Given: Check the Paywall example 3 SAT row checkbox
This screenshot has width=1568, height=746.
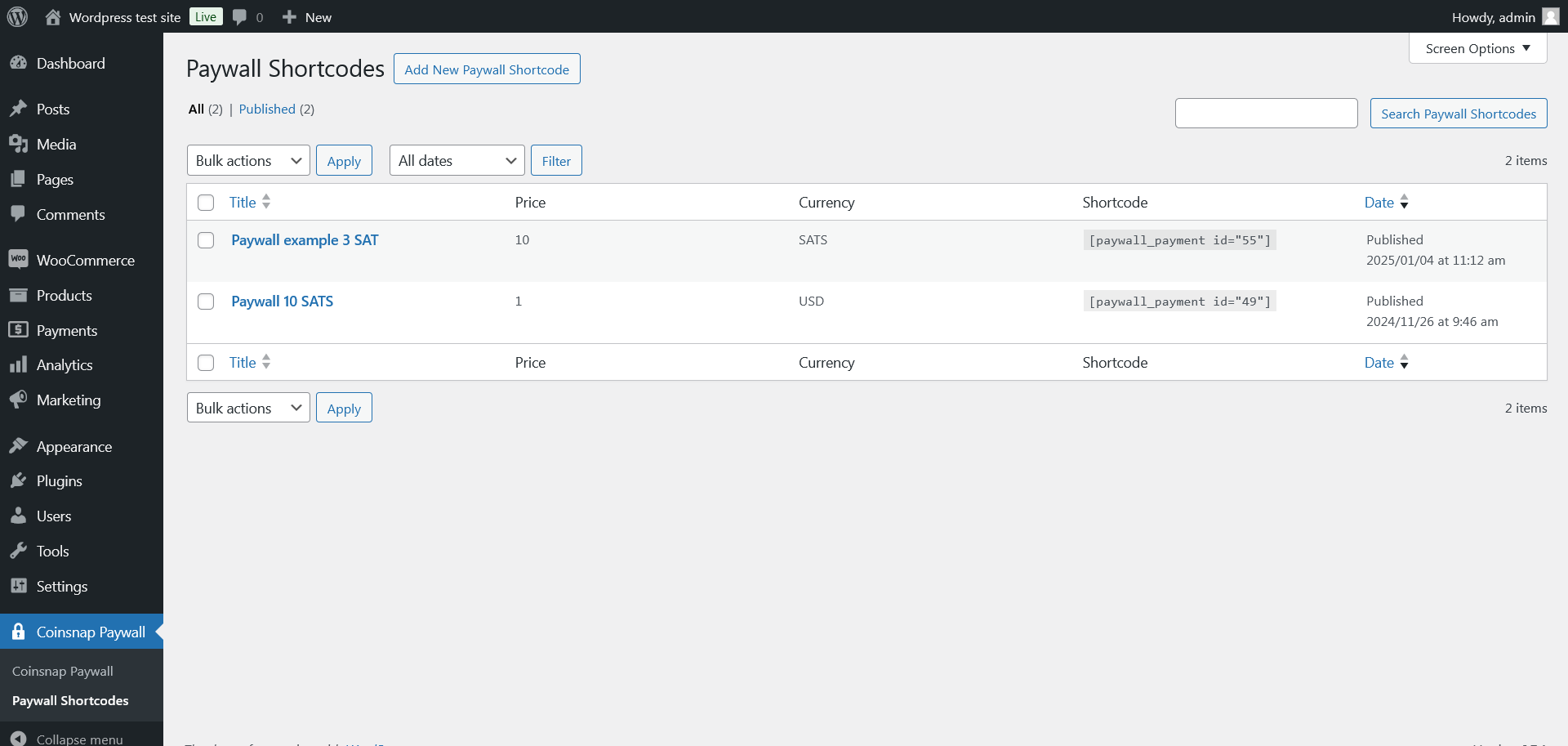Looking at the screenshot, I should click(206, 240).
